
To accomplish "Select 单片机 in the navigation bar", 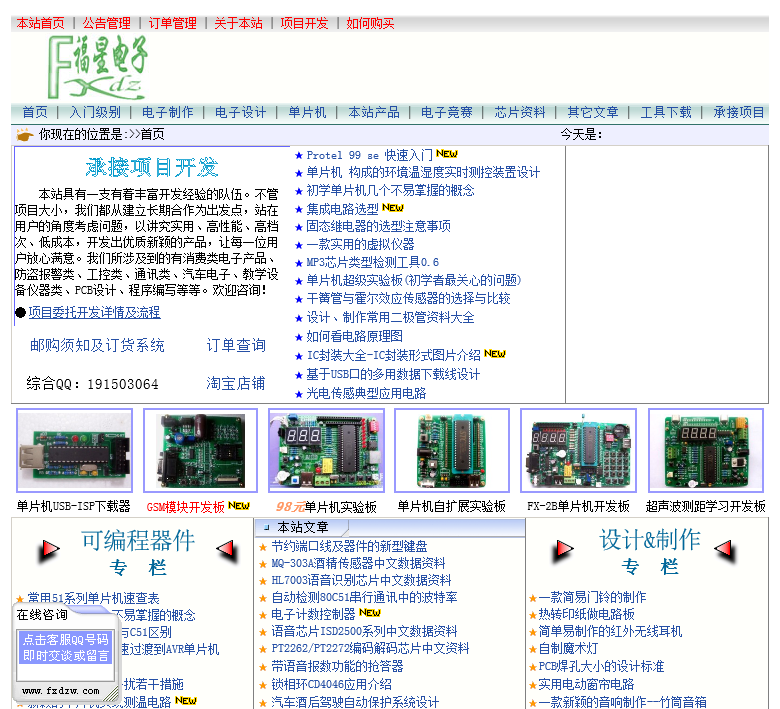I will (307, 112).
